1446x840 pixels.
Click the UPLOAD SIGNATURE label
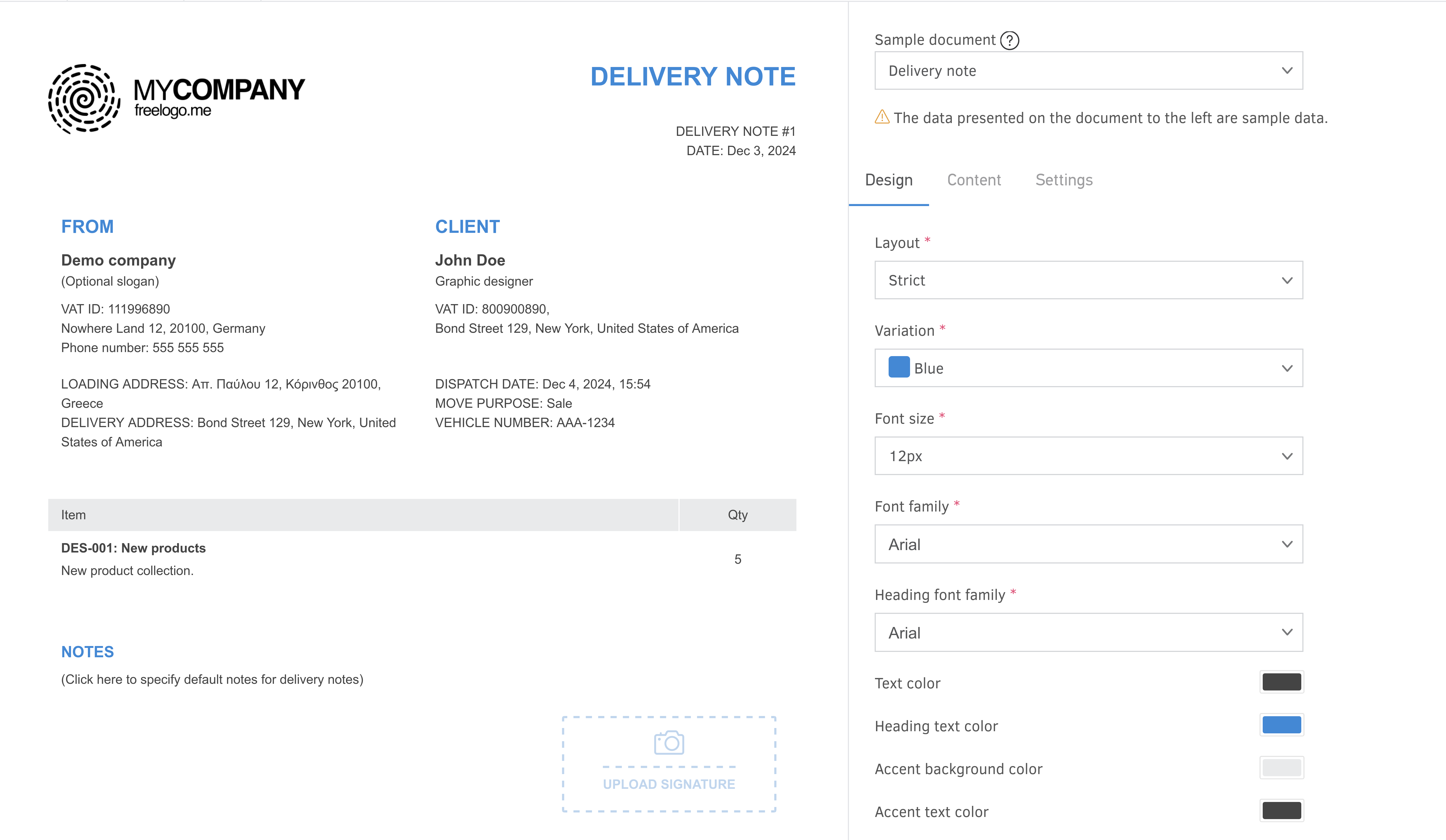669,784
